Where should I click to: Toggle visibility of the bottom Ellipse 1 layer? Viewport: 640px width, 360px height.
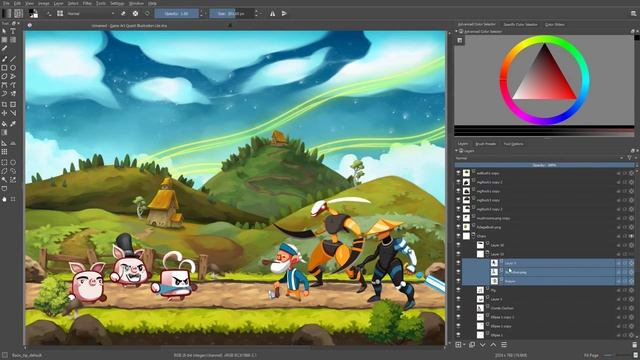pyautogui.click(x=458, y=335)
